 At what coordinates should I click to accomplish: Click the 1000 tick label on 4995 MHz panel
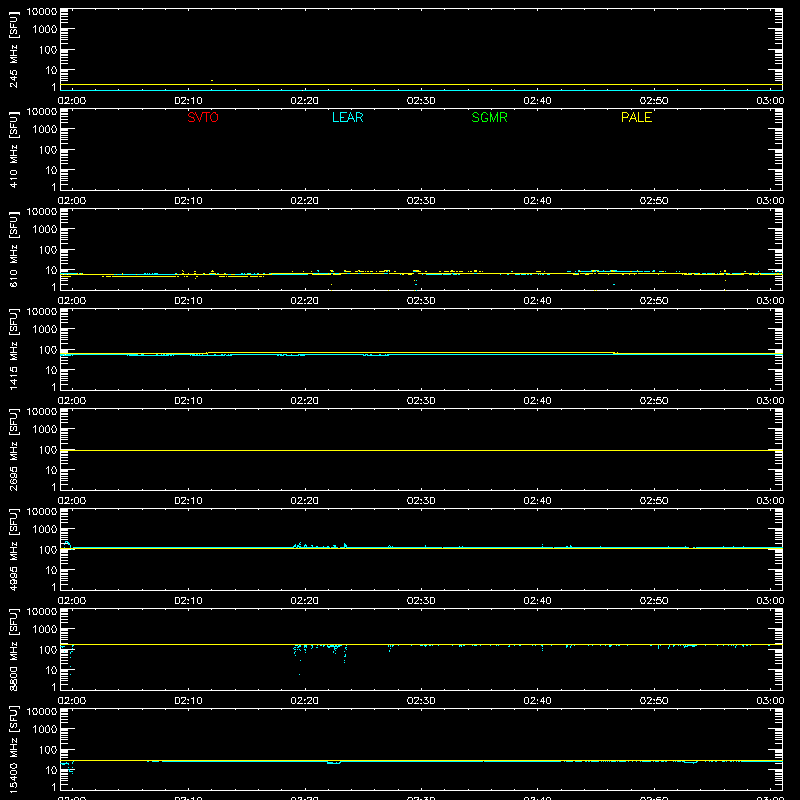[x=45, y=530]
